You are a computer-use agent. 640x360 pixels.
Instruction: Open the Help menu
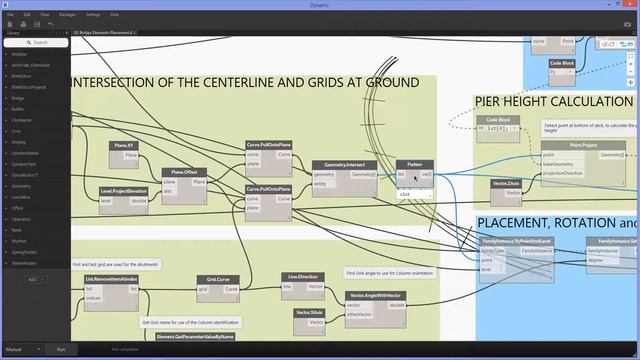(114, 15)
